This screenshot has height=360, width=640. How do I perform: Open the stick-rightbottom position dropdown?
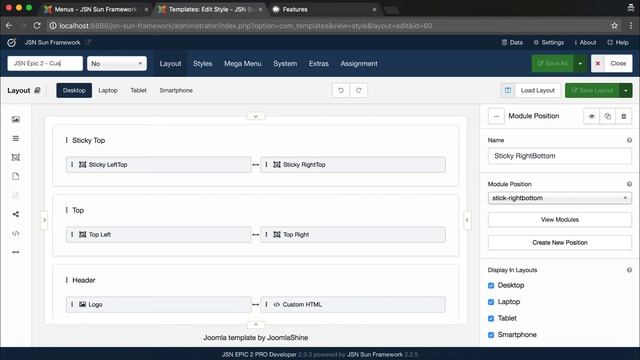[x=560, y=198]
